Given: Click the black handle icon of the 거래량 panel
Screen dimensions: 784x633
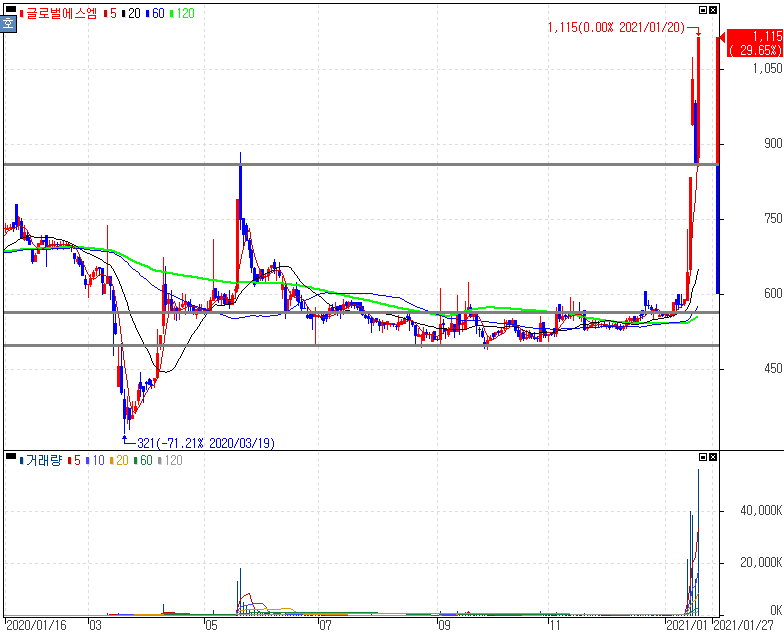Looking at the screenshot, I should [x=10, y=456].
